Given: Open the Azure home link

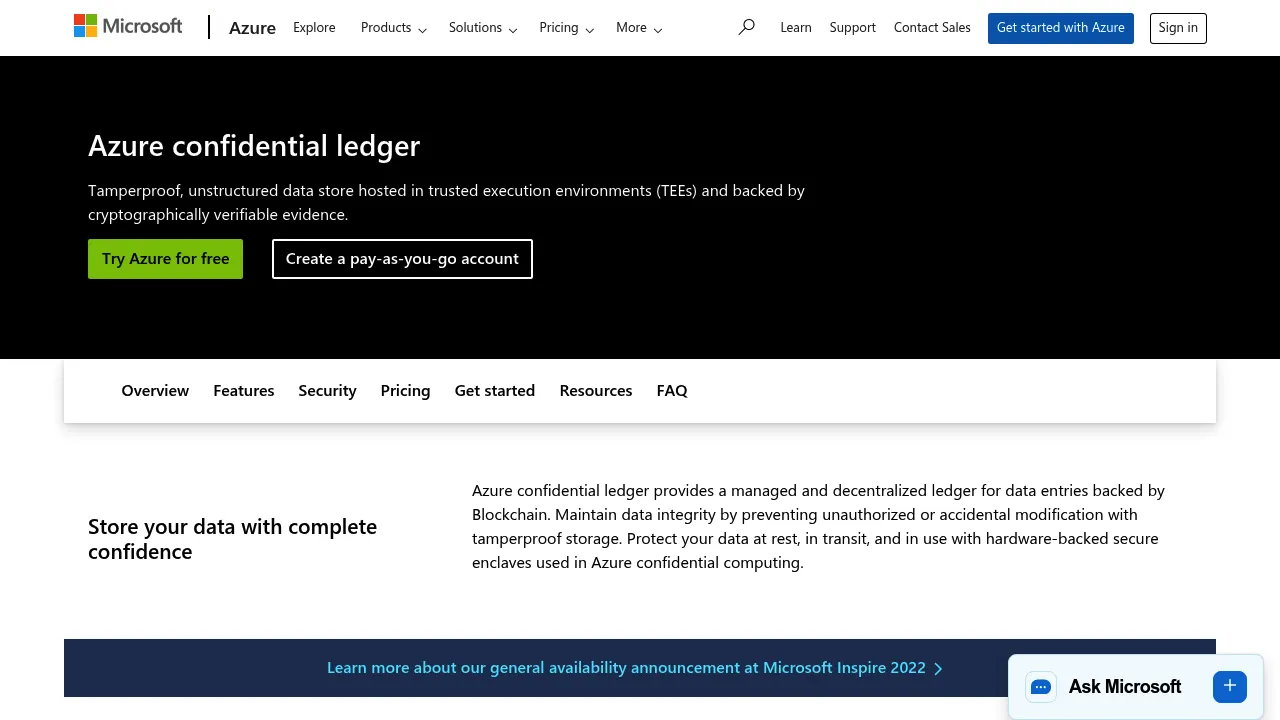Looking at the screenshot, I should click(x=252, y=28).
